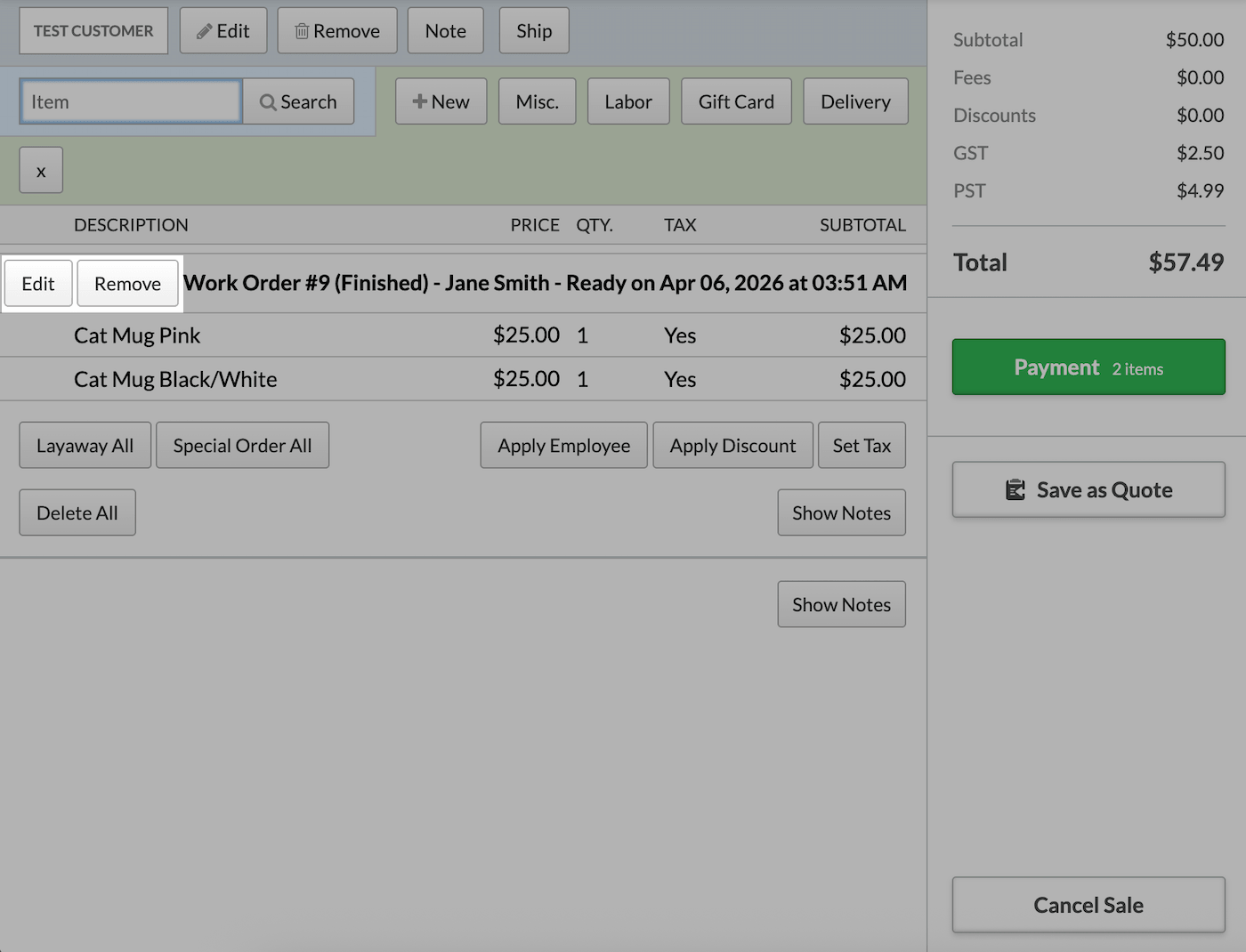Click the Subtotal value $50.00
The height and width of the screenshot is (952, 1246).
click(x=1195, y=40)
